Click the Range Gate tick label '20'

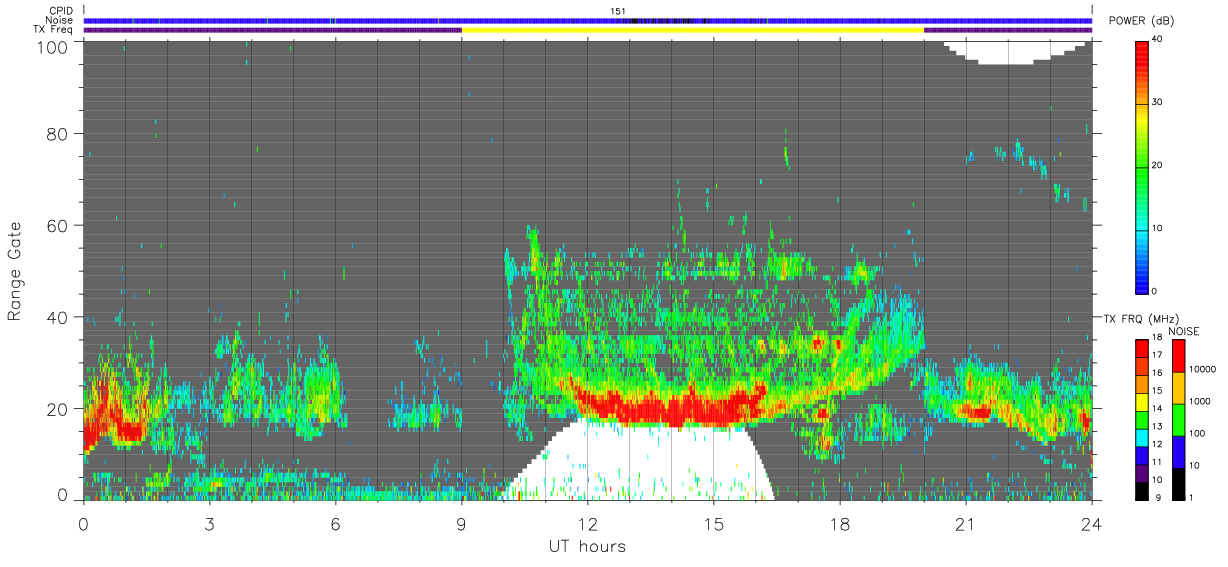pyautogui.click(x=59, y=409)
